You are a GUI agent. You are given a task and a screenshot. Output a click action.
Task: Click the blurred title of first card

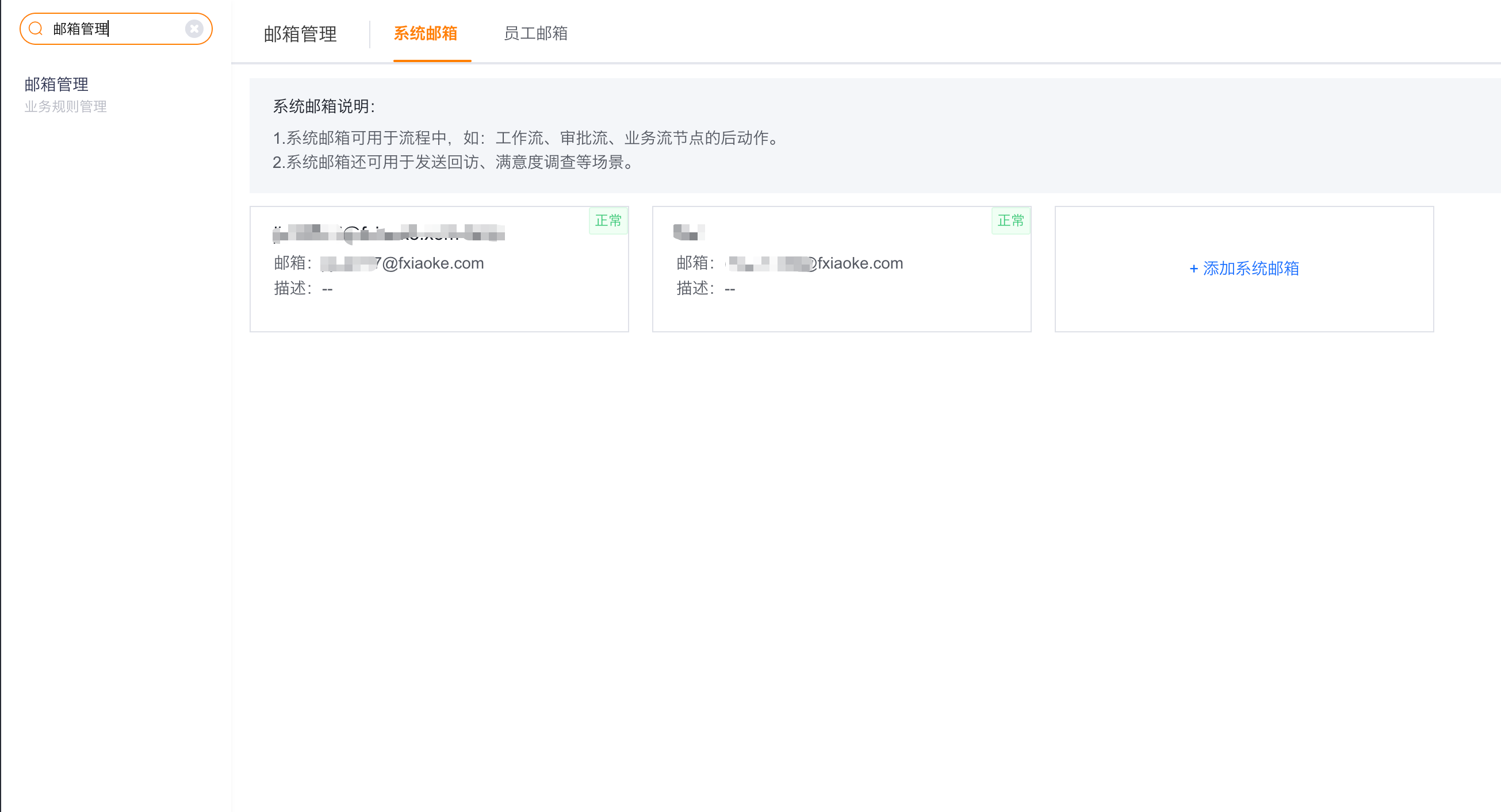389,233
